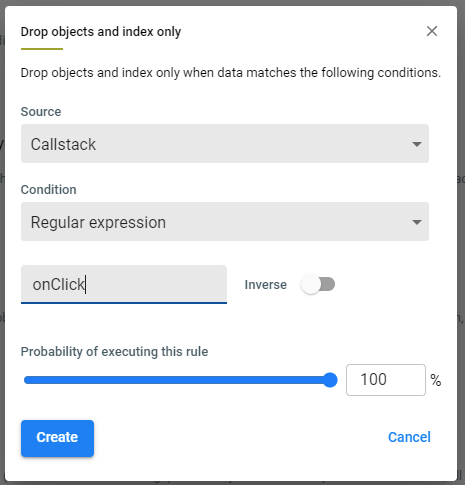Image resolution: width=465 pixels, height=485 pixels.
Task: Close the dialog with the X icon
Action: tap(432, 31)
